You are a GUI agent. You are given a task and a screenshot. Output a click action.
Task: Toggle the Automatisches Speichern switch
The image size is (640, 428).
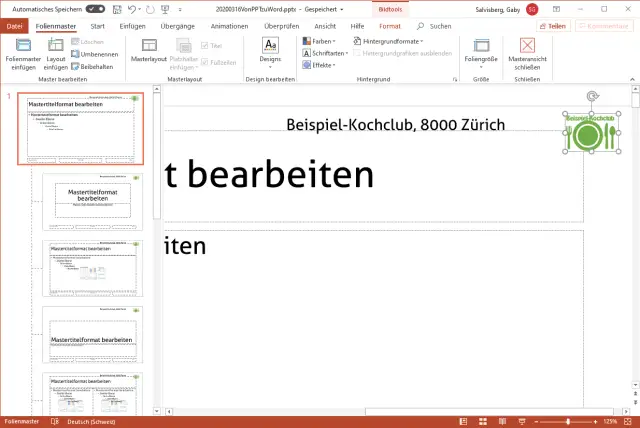pos(95,8)
